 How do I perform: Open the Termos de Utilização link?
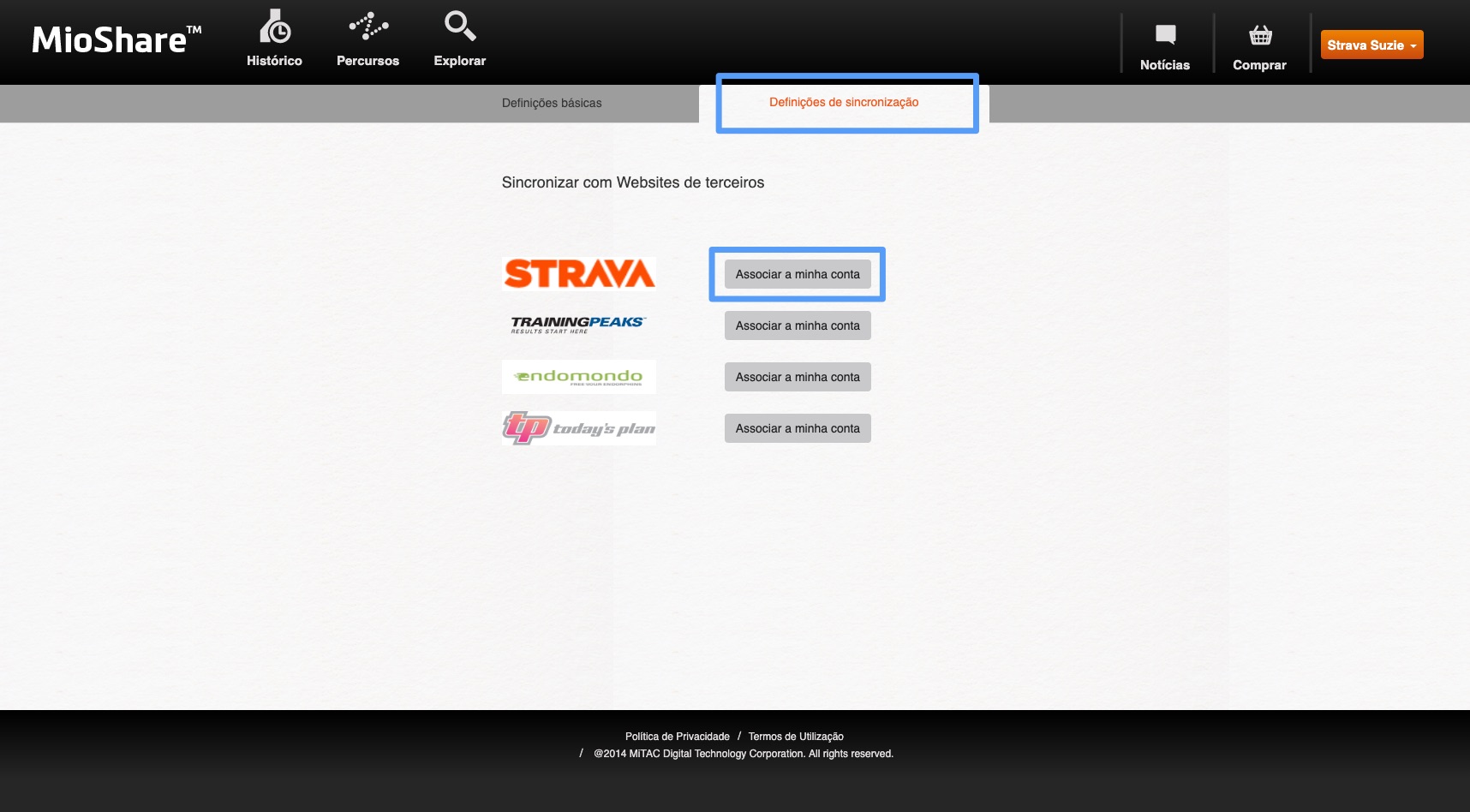pyautogui.click(x=796, y=737)
